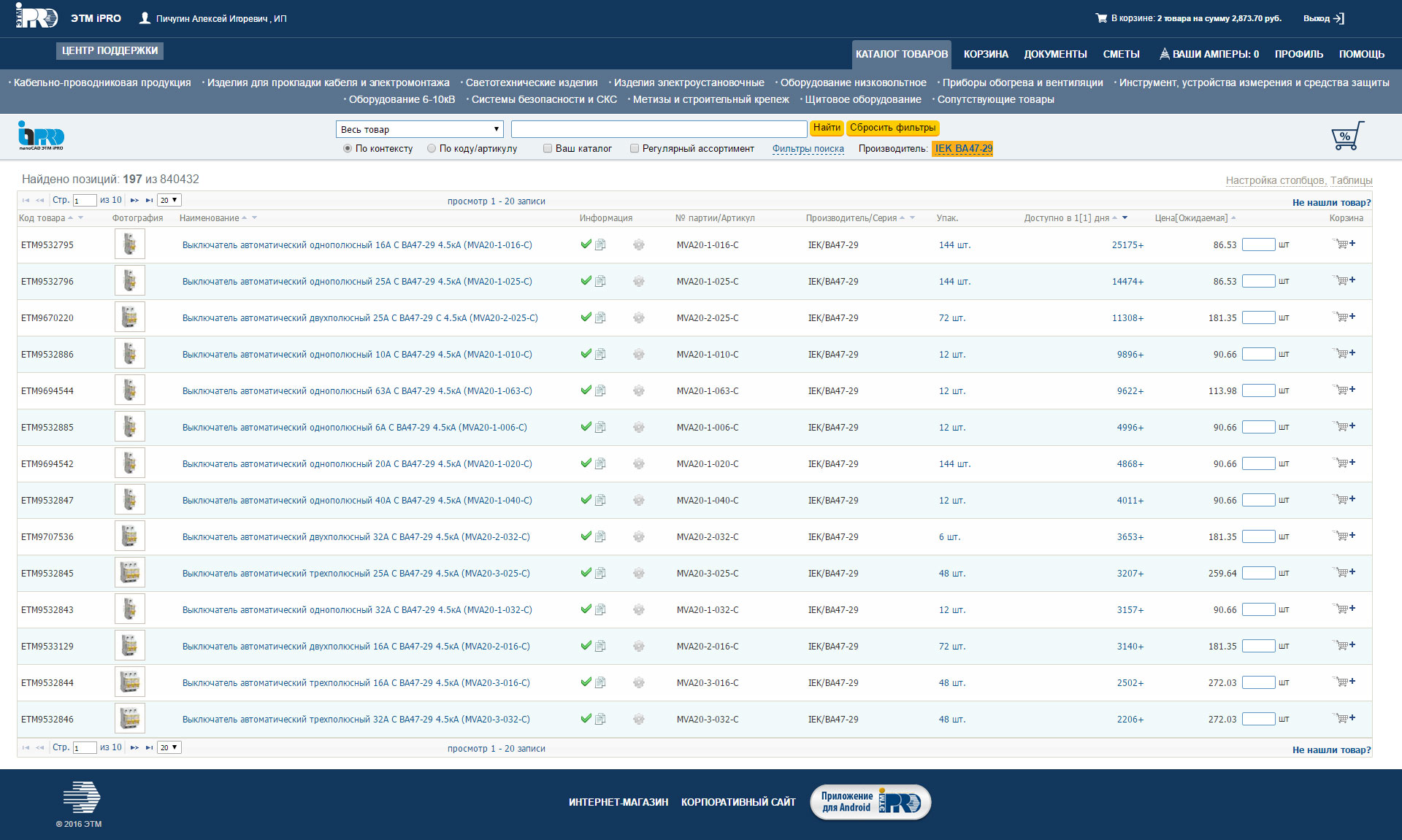Sort descending by 'Наименование' arrow
This screenshot has height=840, width=1402.
[x=254, y=217]
